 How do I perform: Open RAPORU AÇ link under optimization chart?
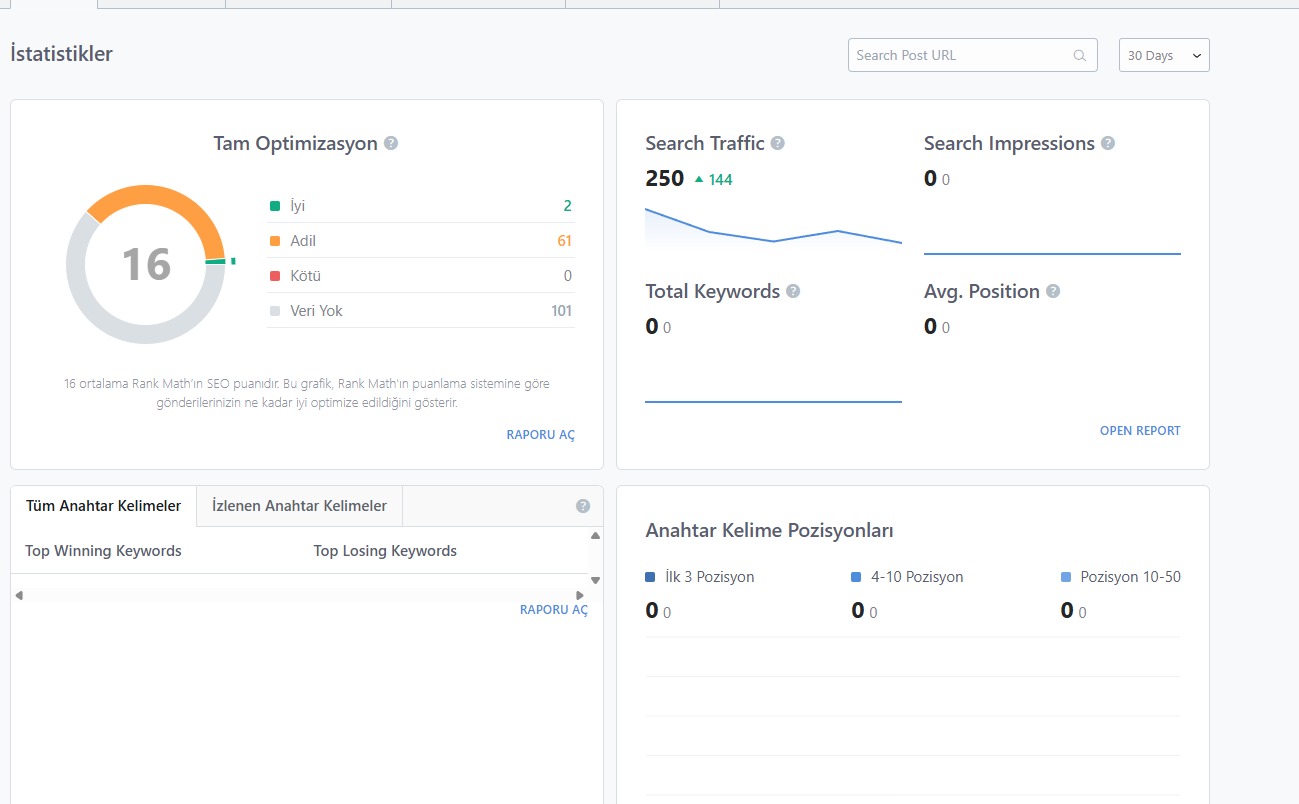pyautogui.click(x=540, y=435)
